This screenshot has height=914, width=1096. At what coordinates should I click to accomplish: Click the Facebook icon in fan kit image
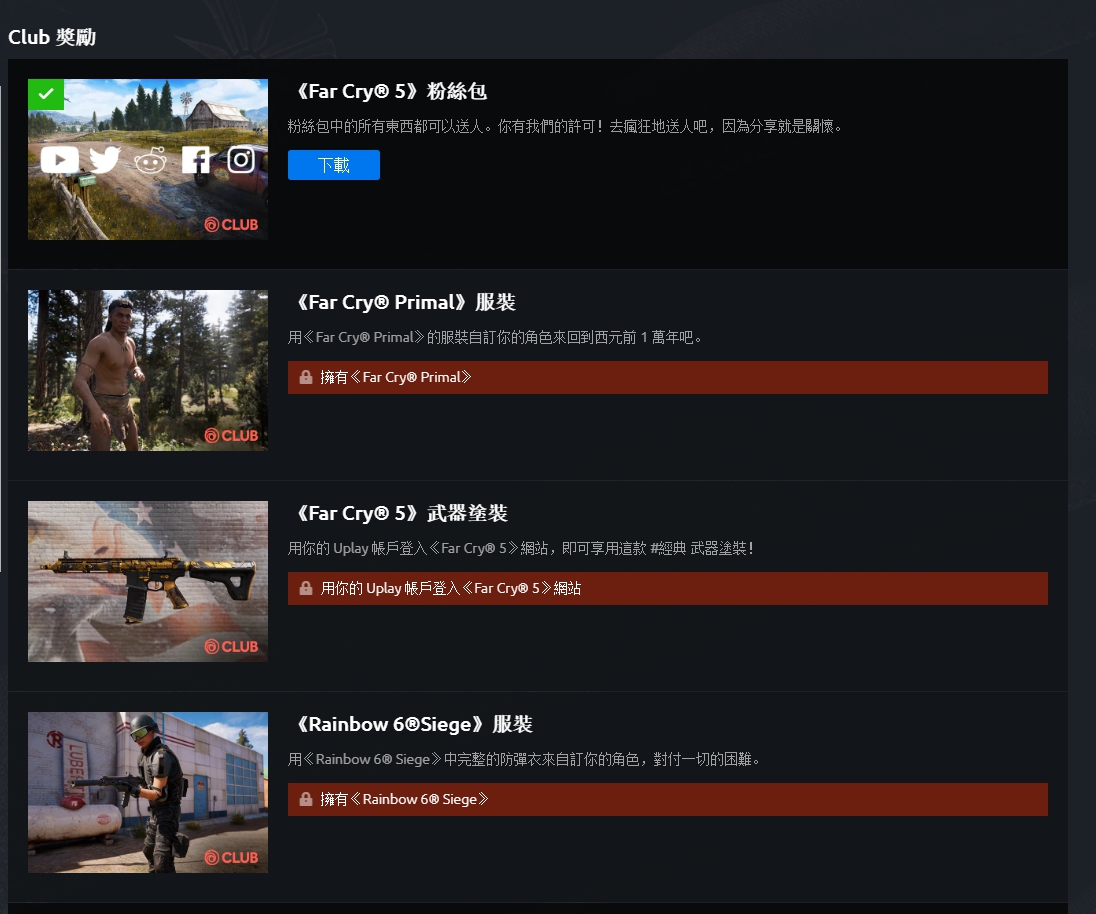[195, 160]
